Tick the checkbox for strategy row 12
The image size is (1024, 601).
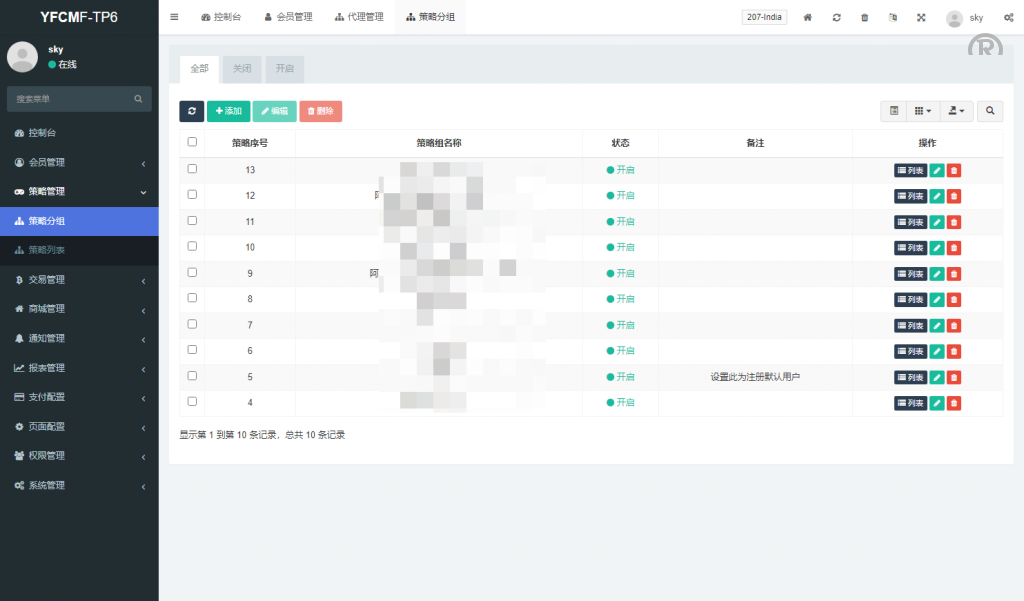[192, 195]
